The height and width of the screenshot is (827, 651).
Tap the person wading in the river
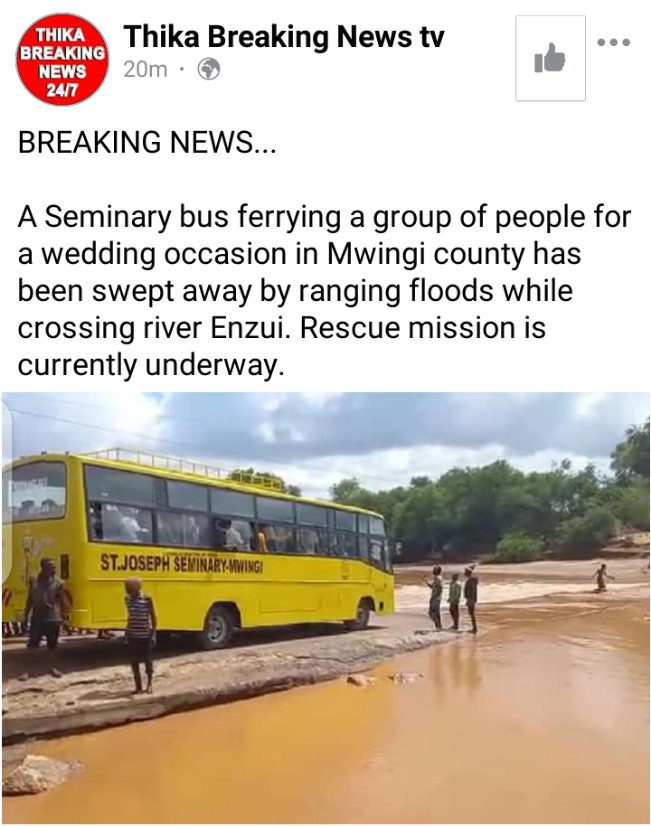coord(601,578)
